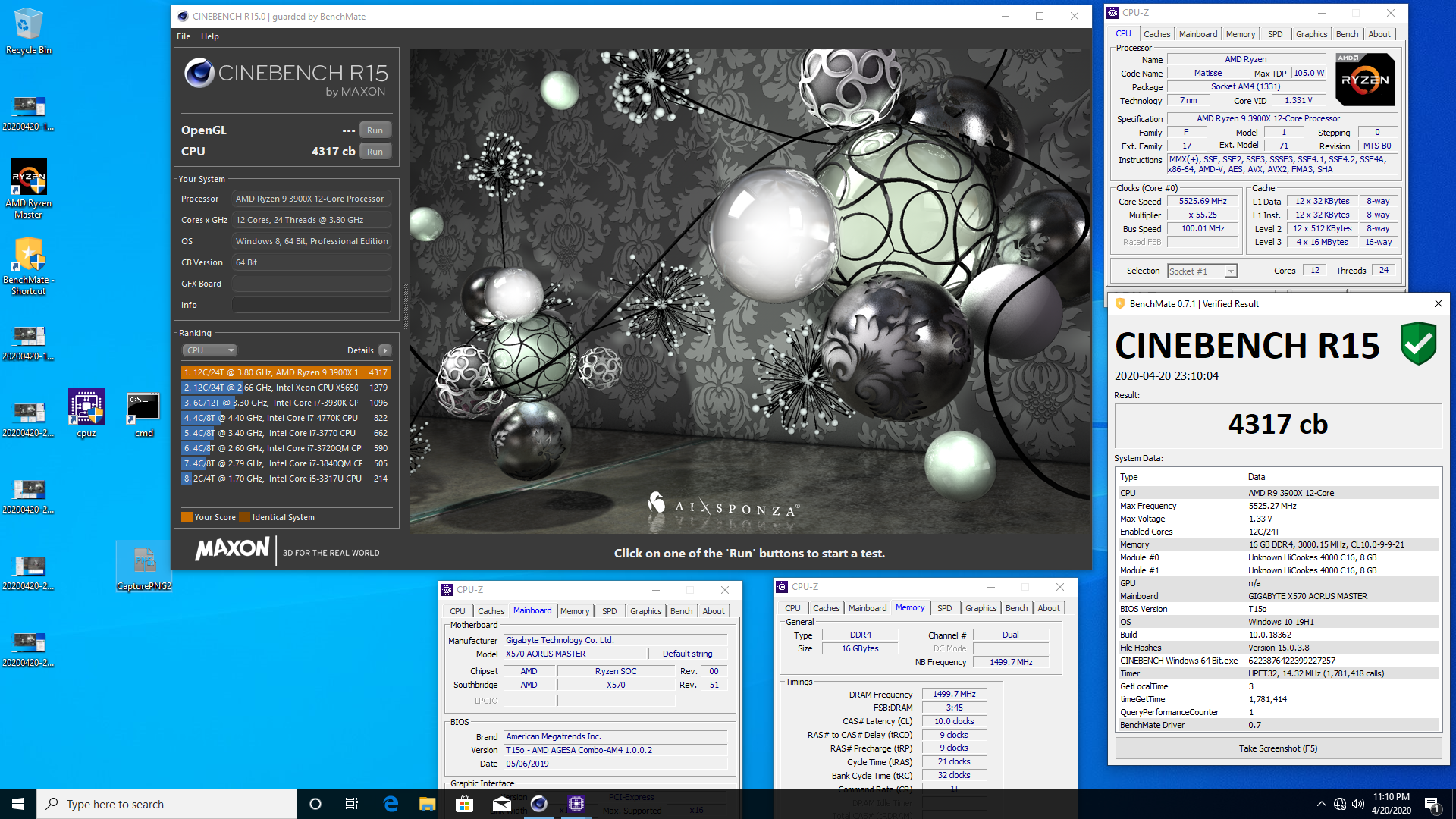Close the BenchMate Verified Result window
Screen dimensions: 1456x819
tap(1439, 303)
